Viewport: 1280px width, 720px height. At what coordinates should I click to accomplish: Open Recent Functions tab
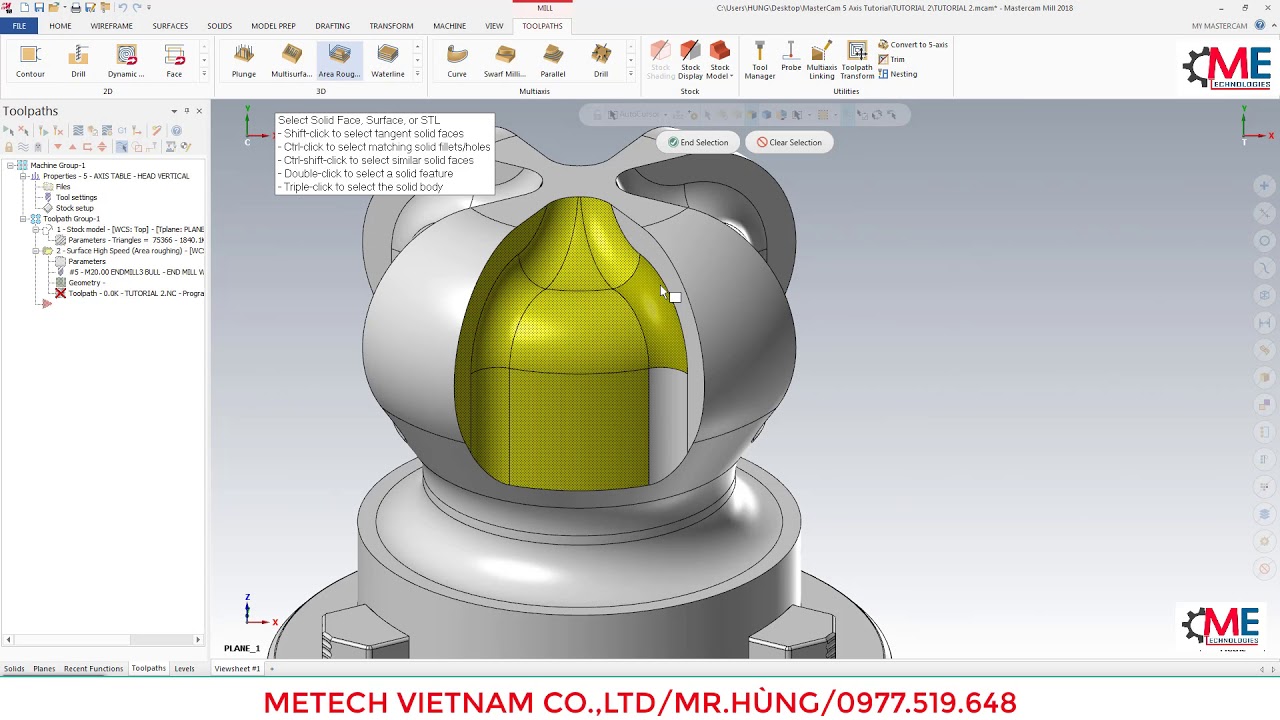click(93, 668)
